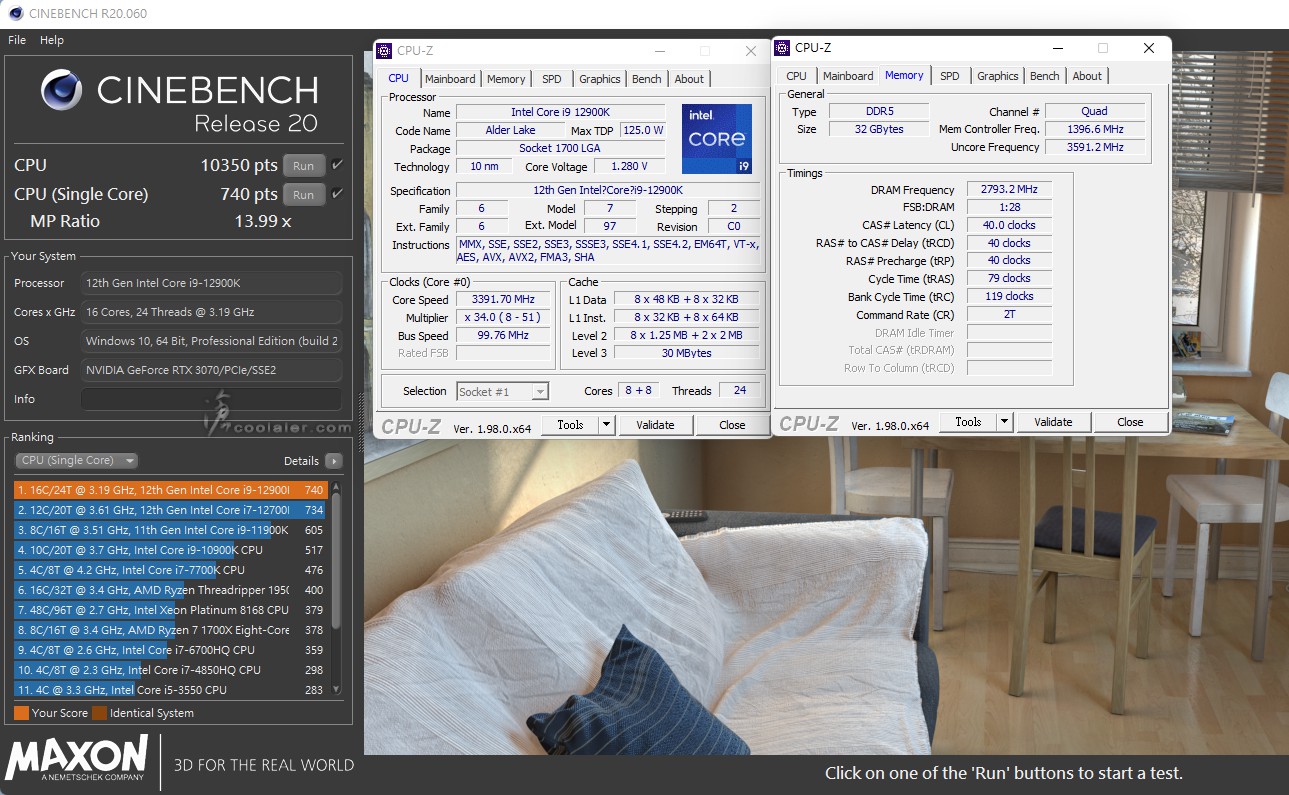Image resolution: width=1289 pixels, height=795 pixels.
Task: Click the left CPU-Z window title icon
Action: [384, 50]
